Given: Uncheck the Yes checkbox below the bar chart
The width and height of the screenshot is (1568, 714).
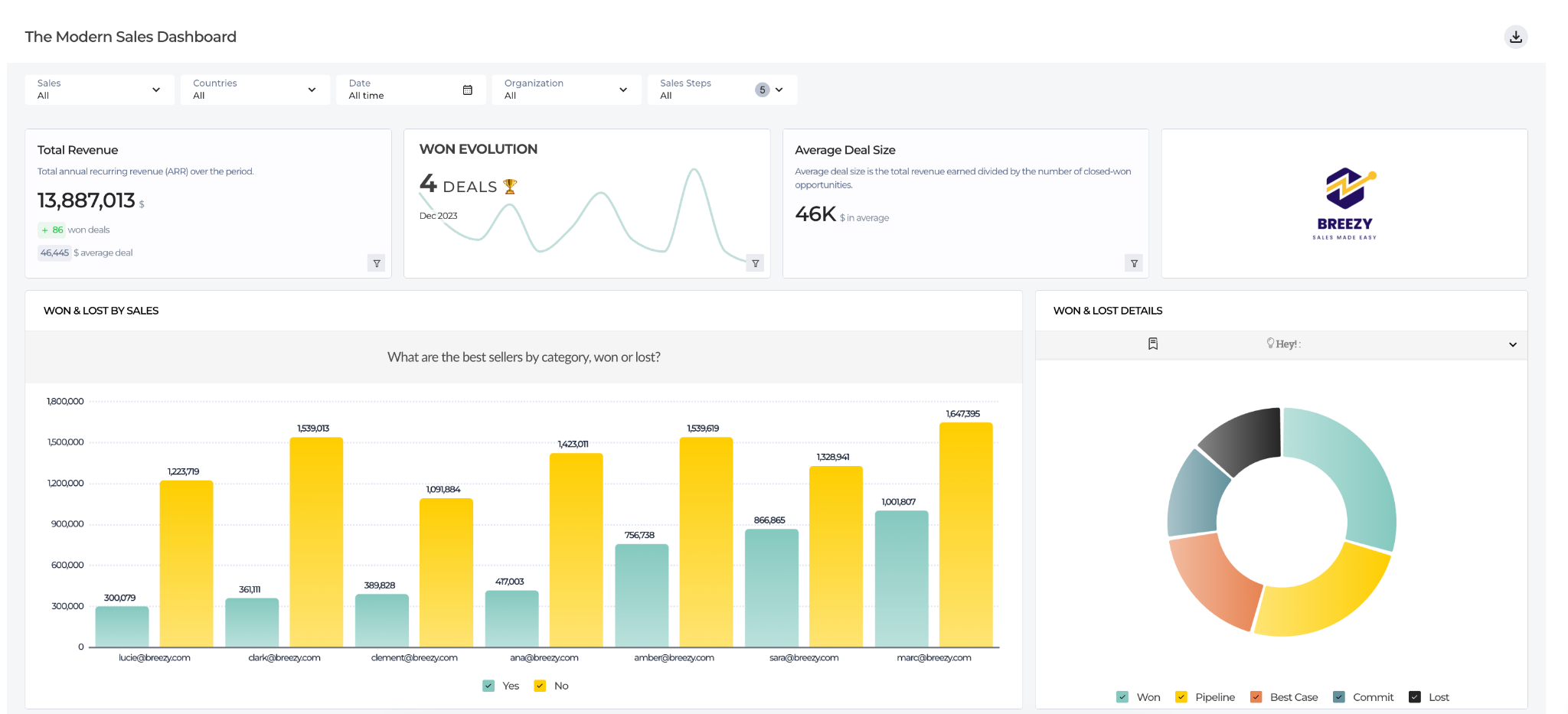Looking at the screenshot, I should tap(488, 685).
